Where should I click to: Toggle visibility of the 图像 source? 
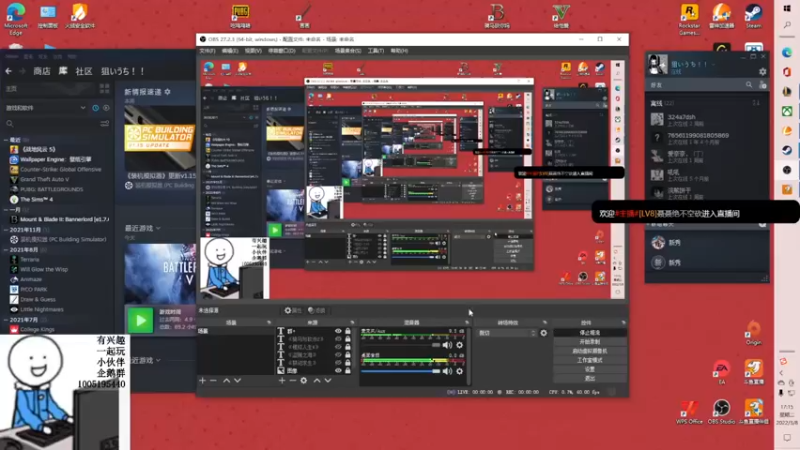pos(338,370)
